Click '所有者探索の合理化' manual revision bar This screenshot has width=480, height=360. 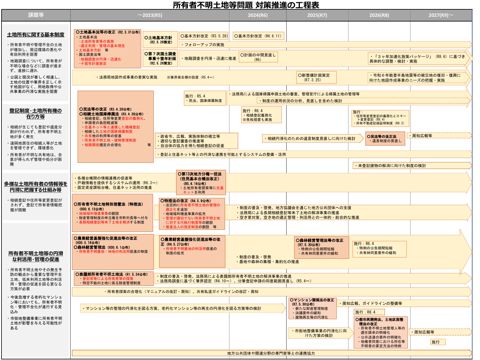[x=272, y=292]
